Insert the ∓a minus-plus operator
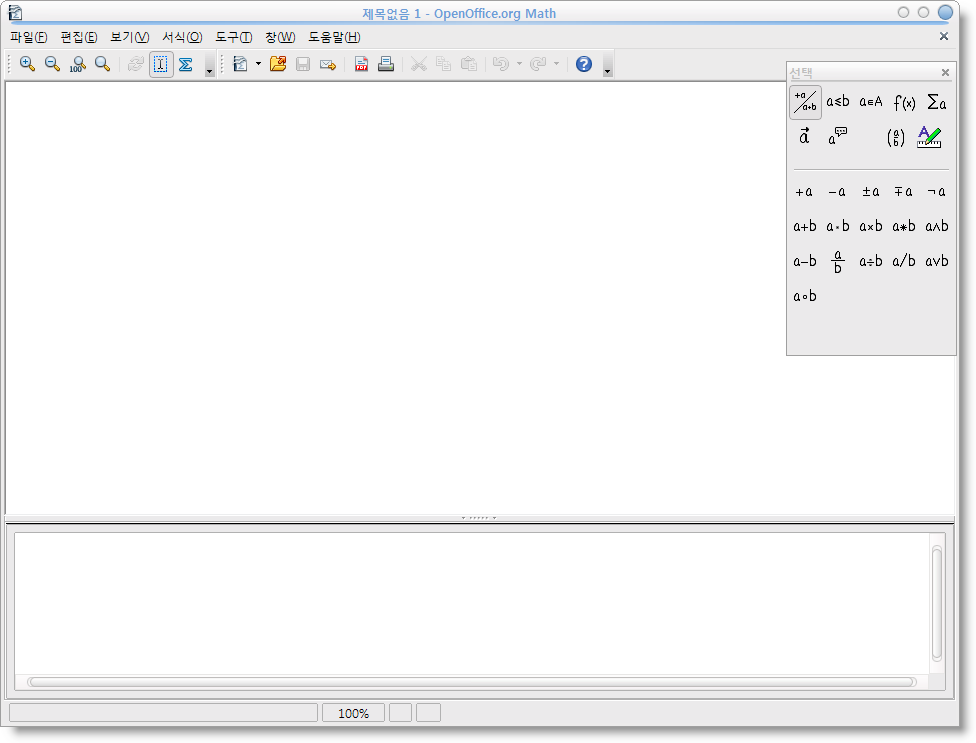This screenshot has width=976, height=743. [904, 192]
